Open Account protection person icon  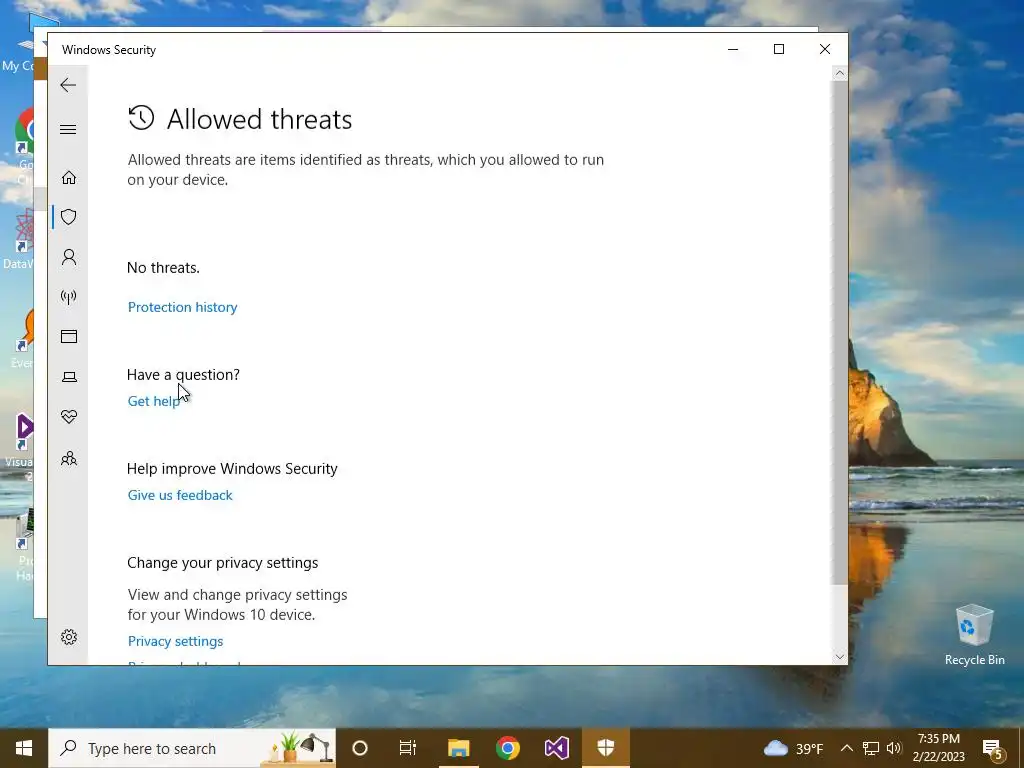[x=69, y=257]
